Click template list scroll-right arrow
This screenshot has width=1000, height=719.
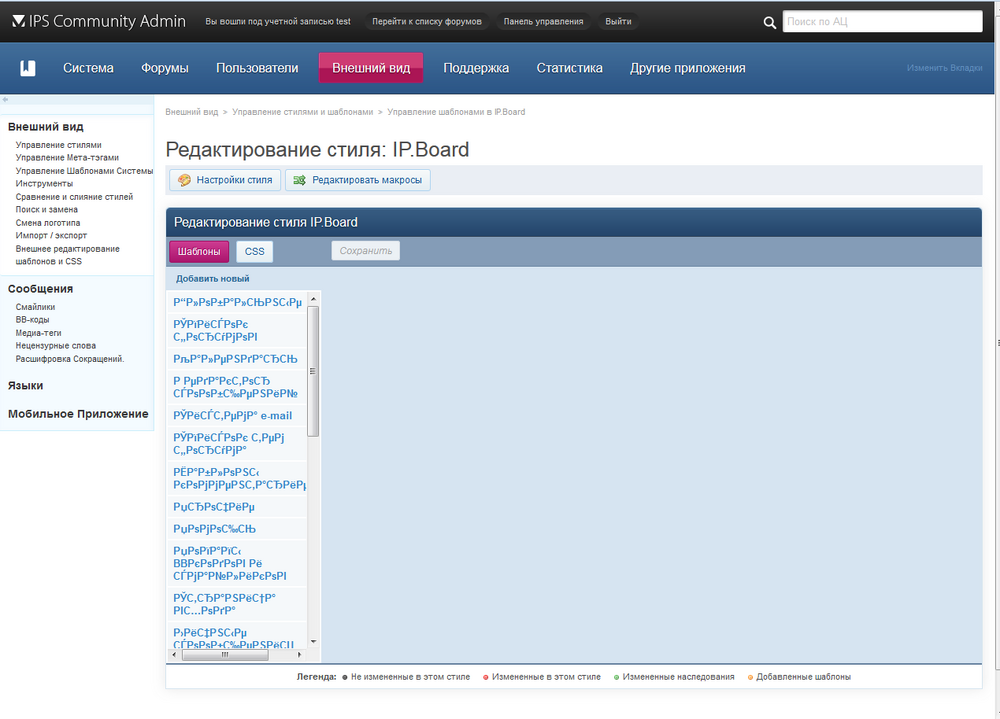click(300, 655)
